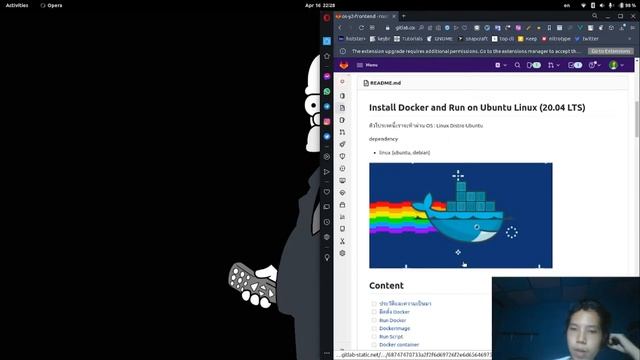Screen dimensions: 640x360
Task: Open the nitrotype bookmark
Action: [556, 39]
